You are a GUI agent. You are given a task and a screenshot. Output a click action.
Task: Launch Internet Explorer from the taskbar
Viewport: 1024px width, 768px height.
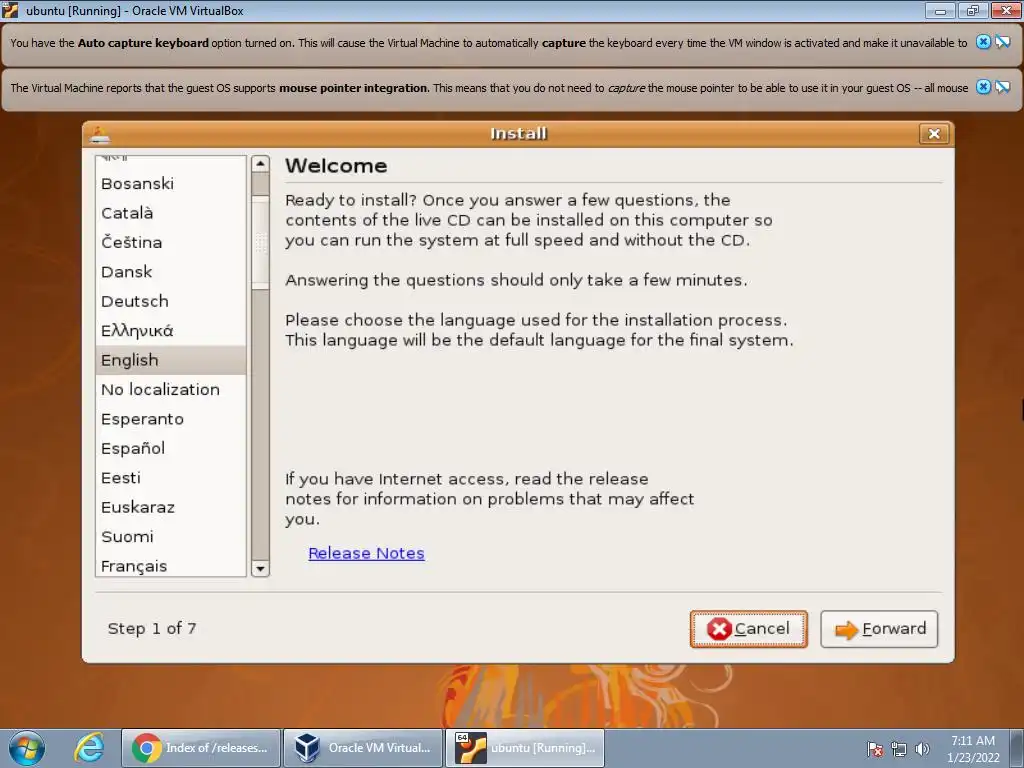pyautogui.click(x=89, y=748)
